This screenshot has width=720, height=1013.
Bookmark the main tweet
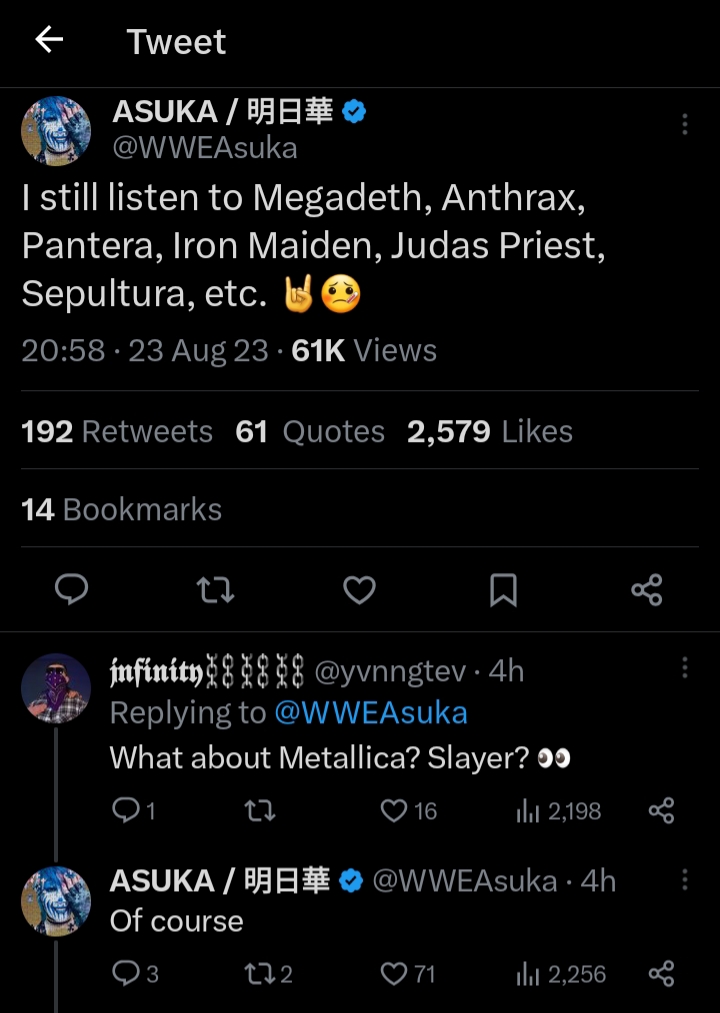tap(503, 590)
